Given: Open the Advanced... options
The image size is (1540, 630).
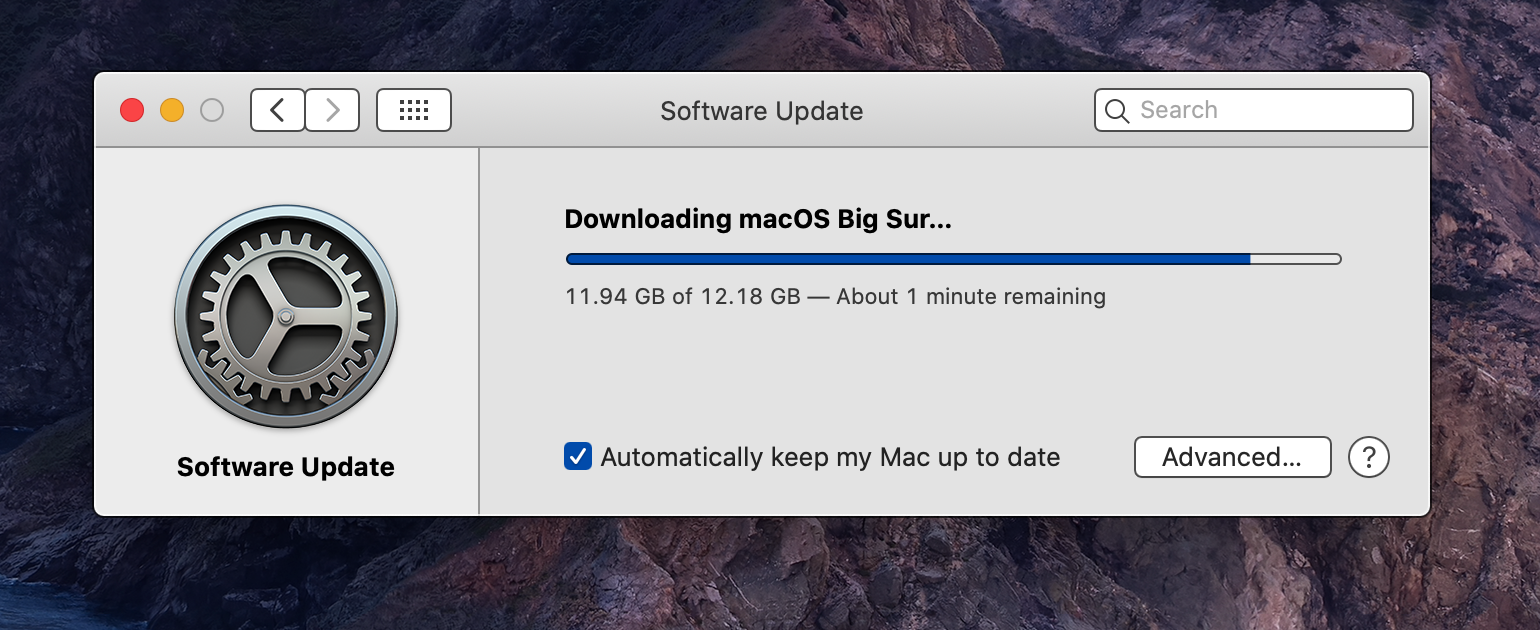Looking at the screenshot, I should 1232,457.
